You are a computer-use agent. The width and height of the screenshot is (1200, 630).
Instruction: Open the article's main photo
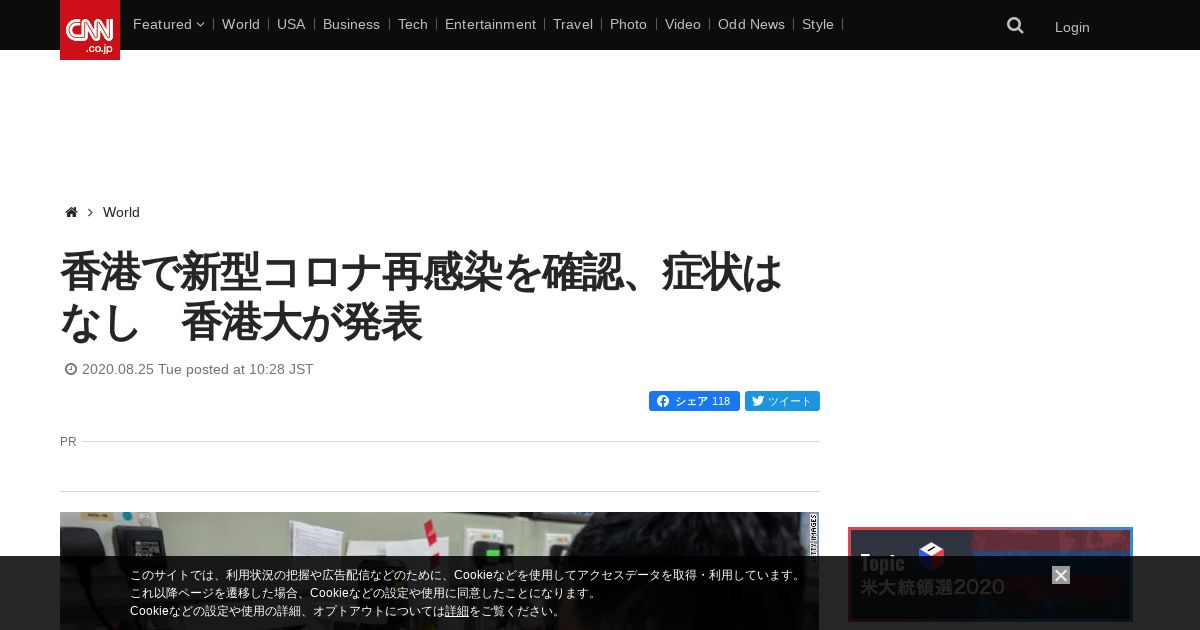pos(439,571)
